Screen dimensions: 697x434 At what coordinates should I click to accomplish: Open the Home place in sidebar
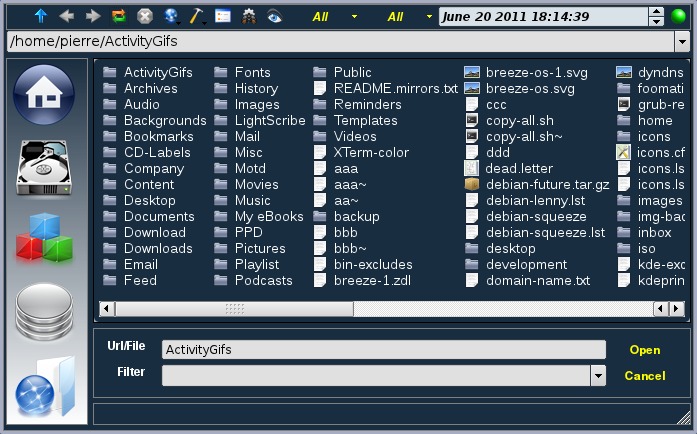tap(43, 93)
